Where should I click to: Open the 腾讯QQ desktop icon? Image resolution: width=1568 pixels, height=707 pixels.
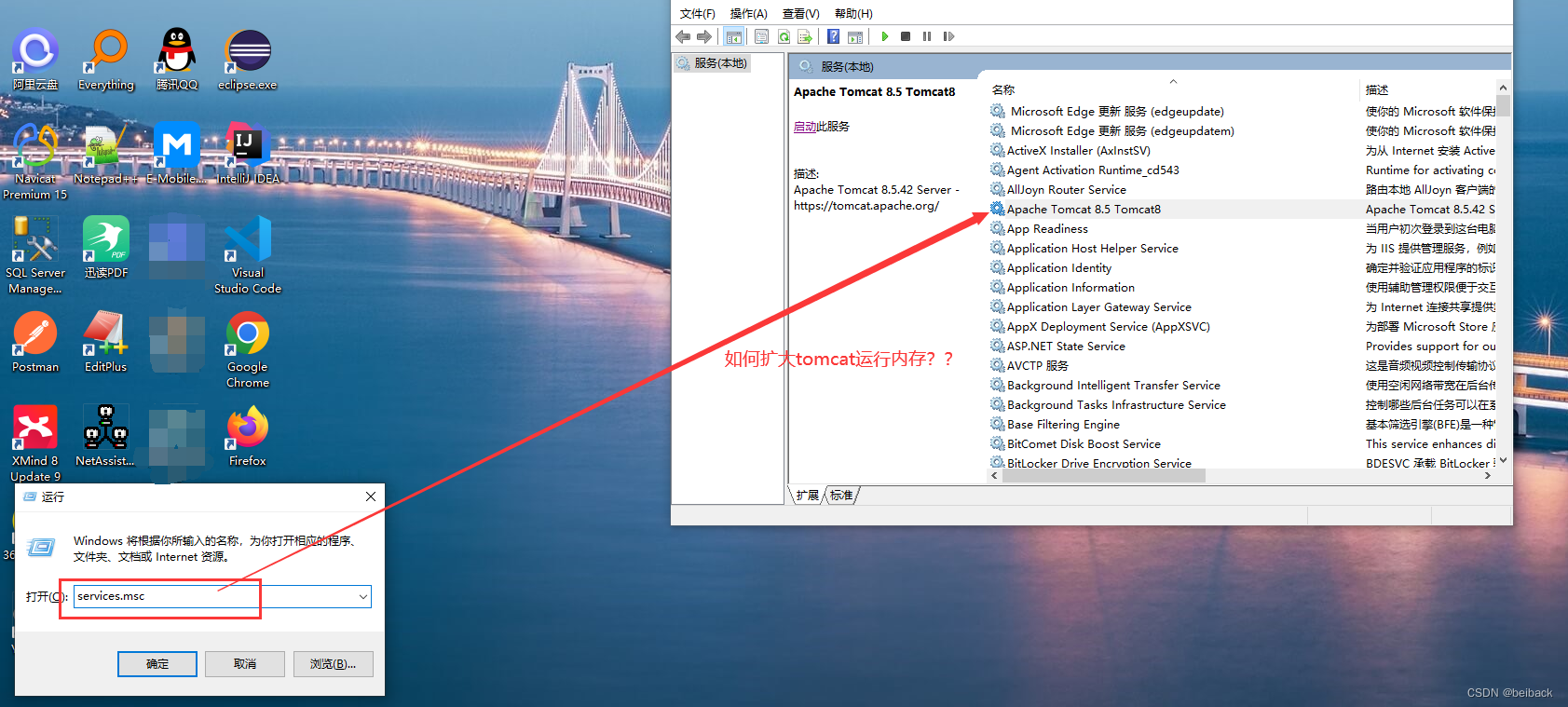click(177, 59)
